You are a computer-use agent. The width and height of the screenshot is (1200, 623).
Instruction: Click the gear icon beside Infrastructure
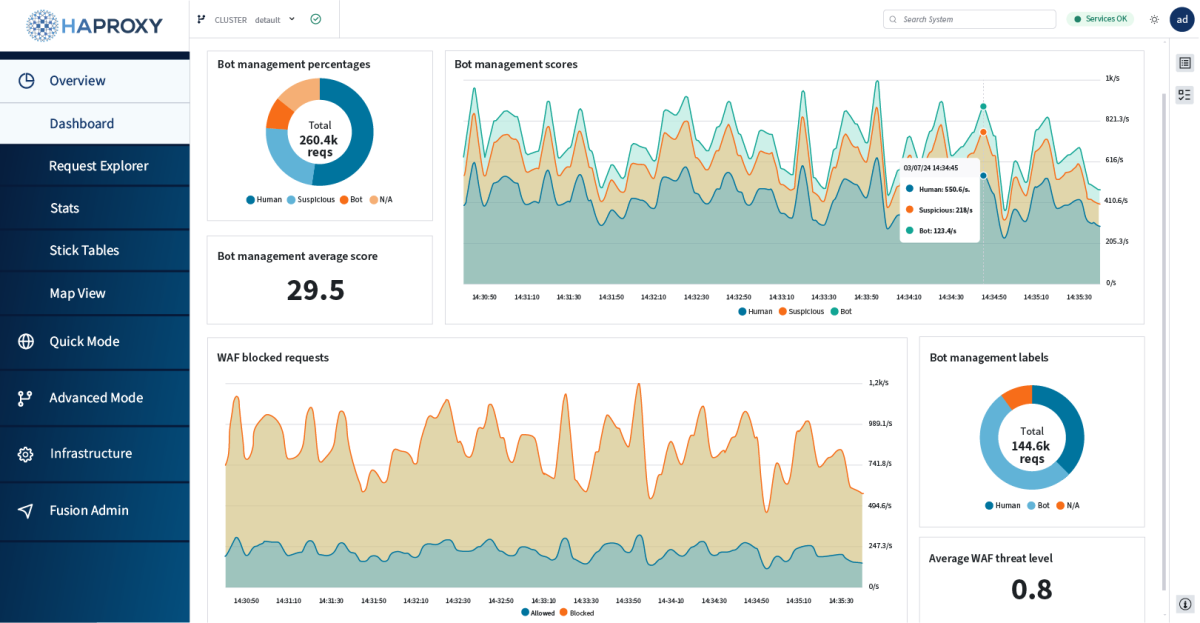point(24,453)
